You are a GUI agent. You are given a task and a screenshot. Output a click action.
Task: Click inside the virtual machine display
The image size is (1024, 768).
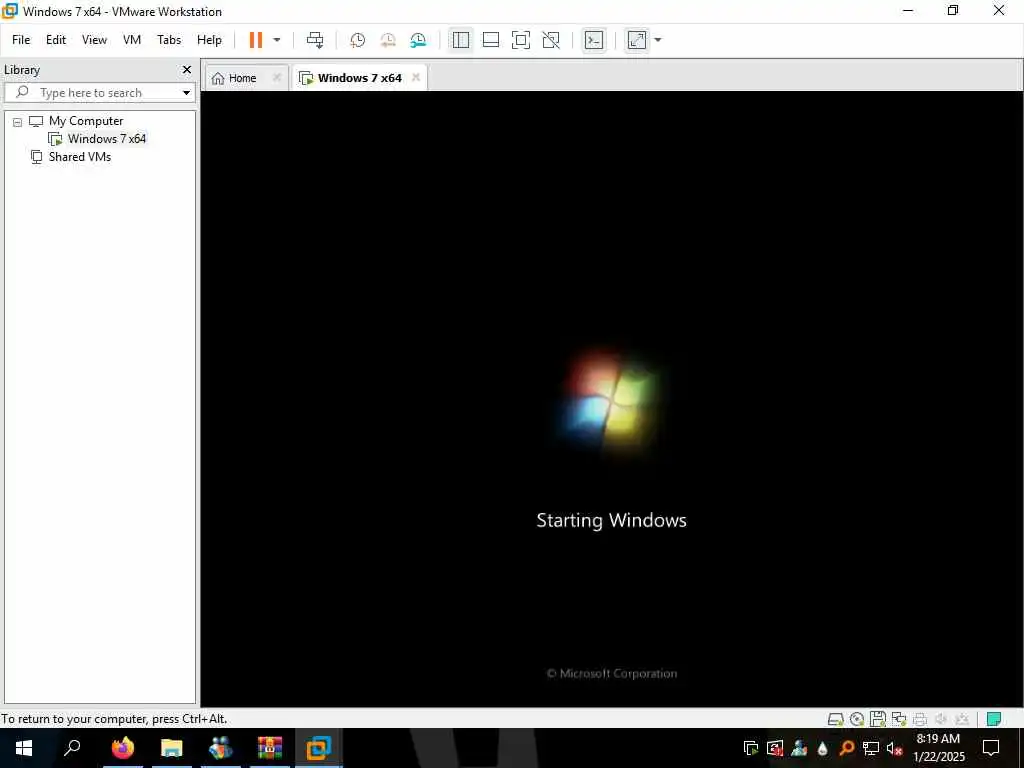(612, 398)
